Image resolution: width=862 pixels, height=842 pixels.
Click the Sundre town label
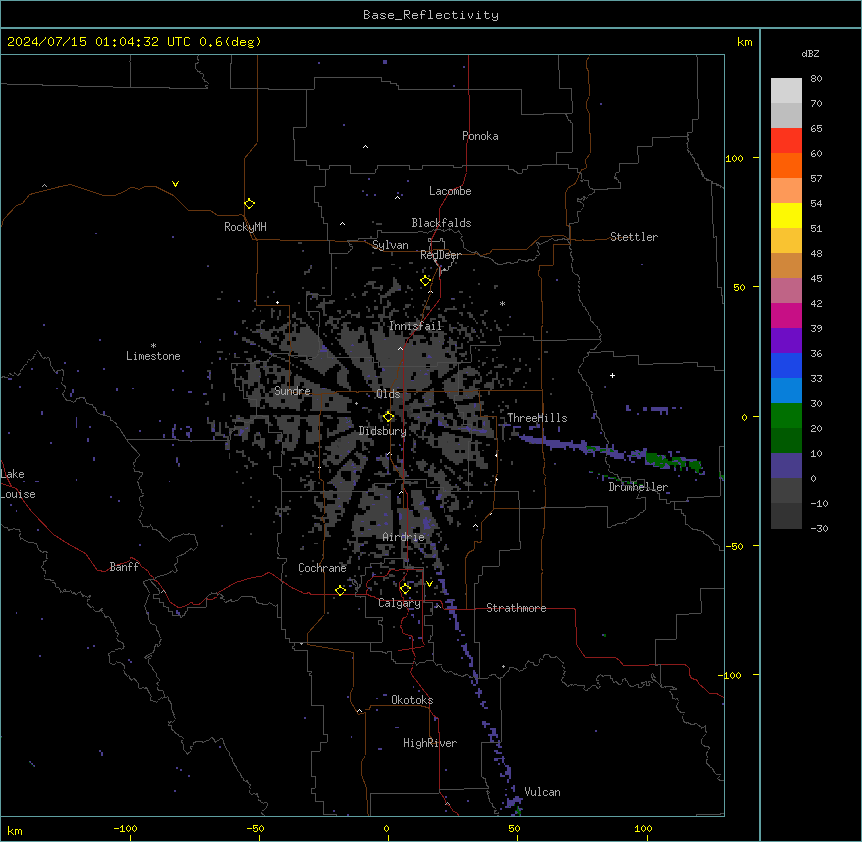(x=292, y=391)
